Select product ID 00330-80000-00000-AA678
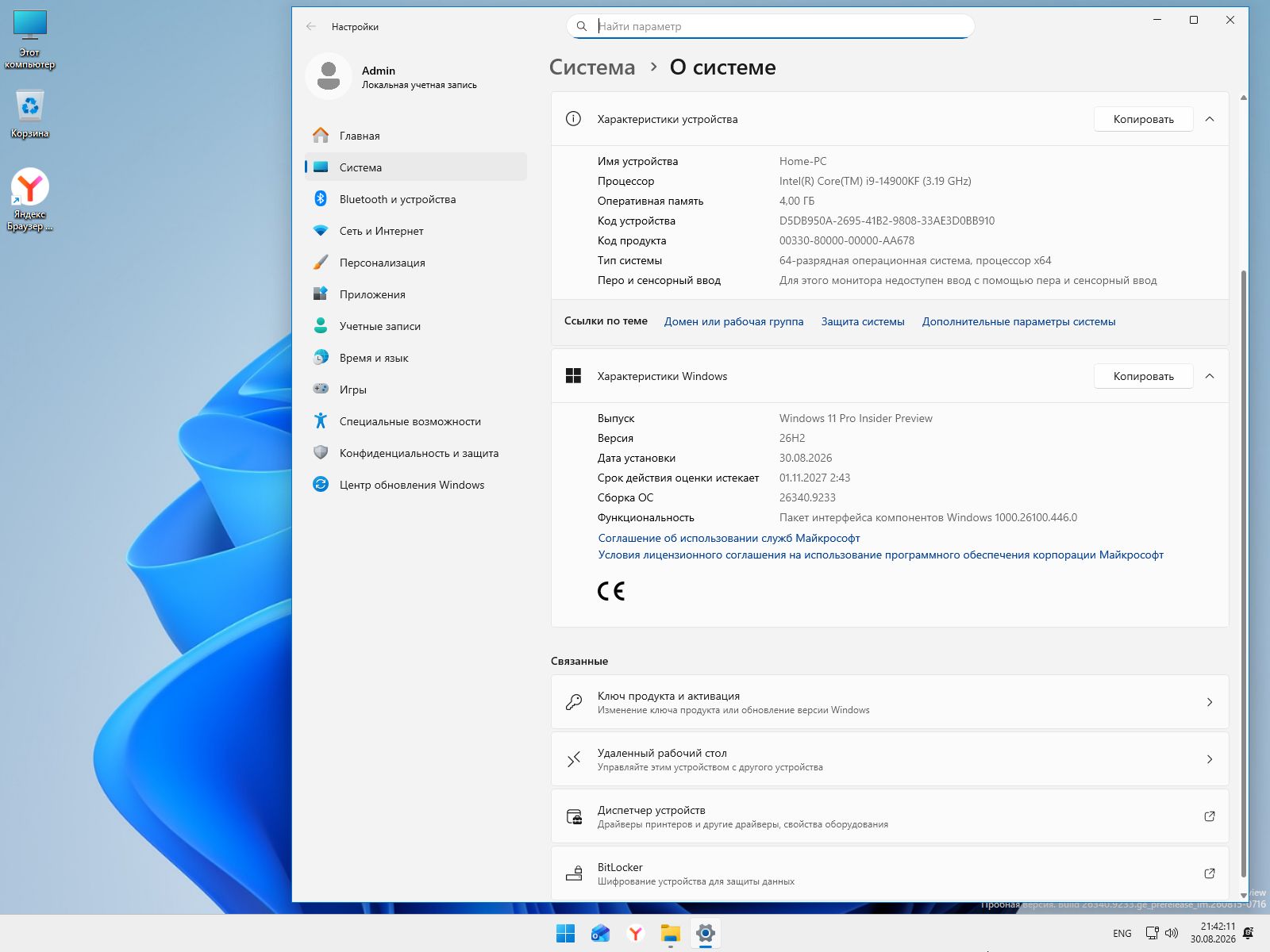 (x=846, y=240)
